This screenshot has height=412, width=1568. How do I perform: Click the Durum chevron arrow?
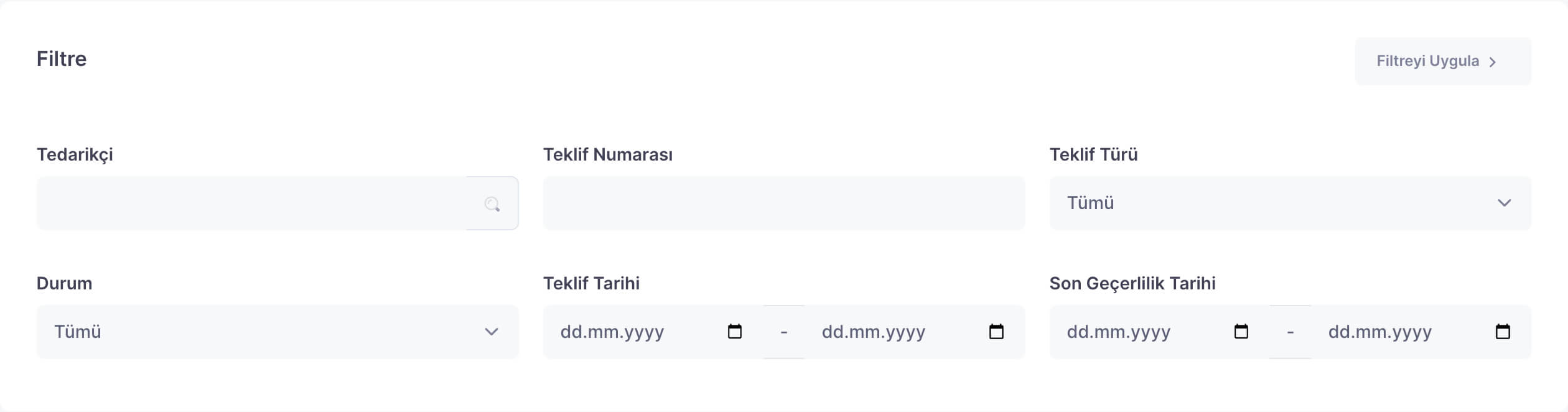pos(492,332)
